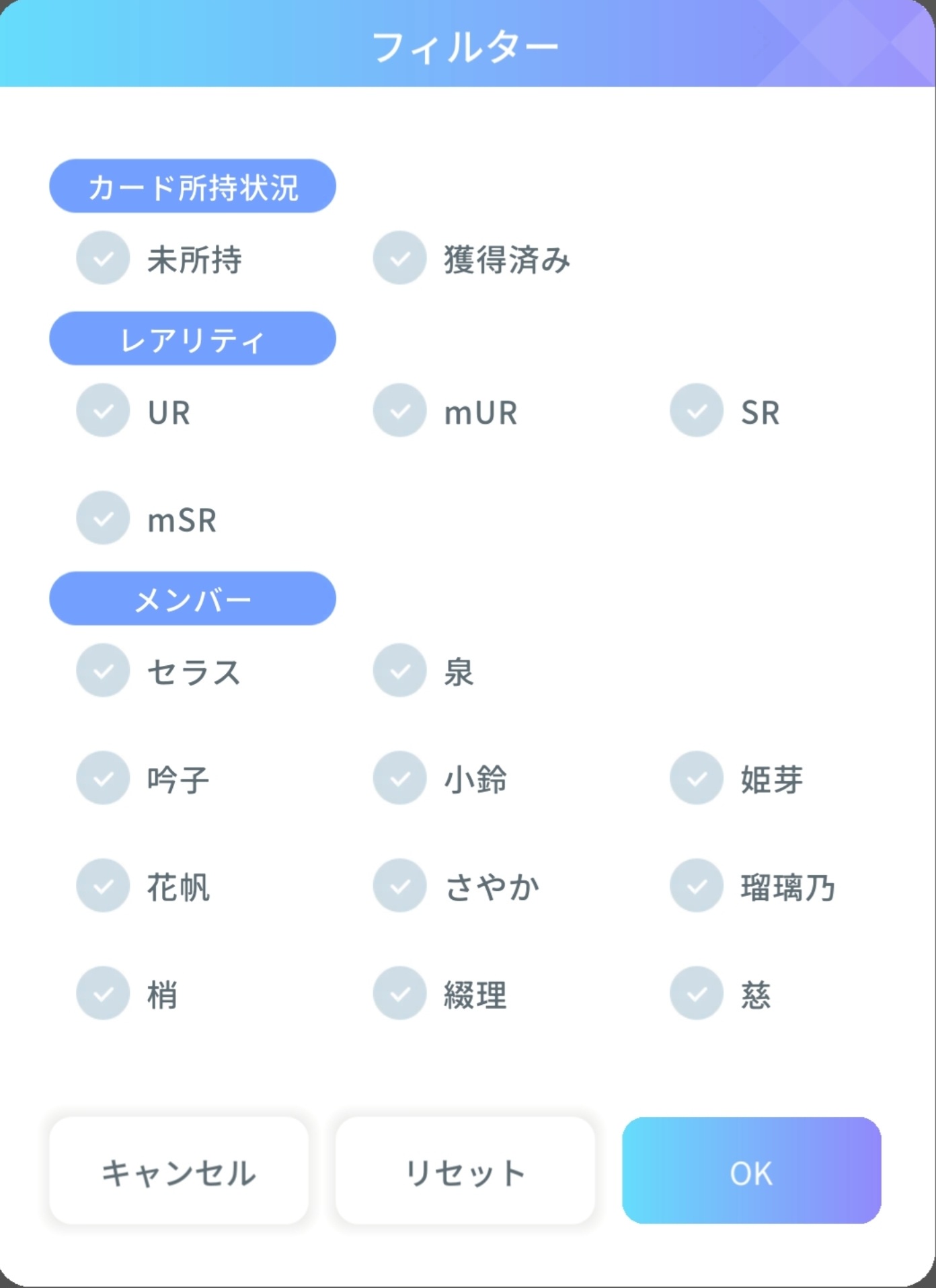Select the セラス member checkbox
Viewport: 936px width, 1288px height.
click(103, 671)
